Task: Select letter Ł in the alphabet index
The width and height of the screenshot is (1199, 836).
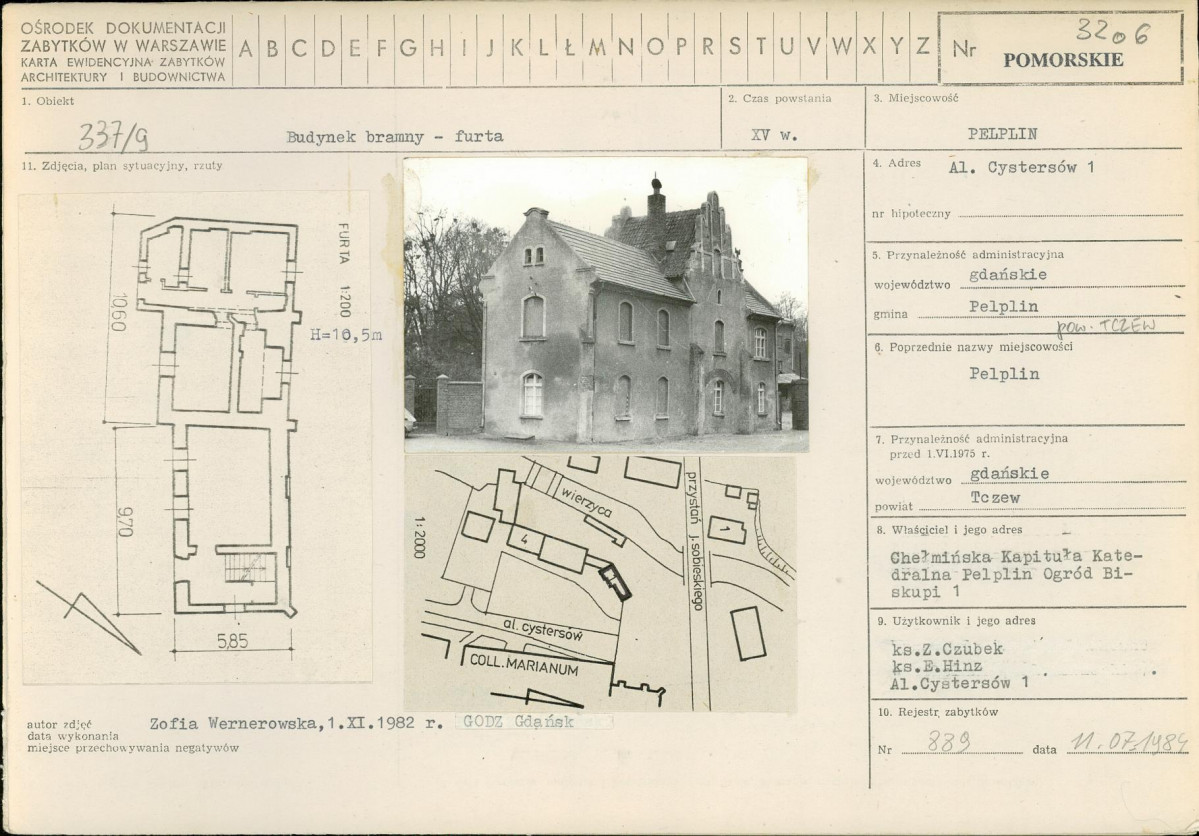Action: (x=570, y=46)
